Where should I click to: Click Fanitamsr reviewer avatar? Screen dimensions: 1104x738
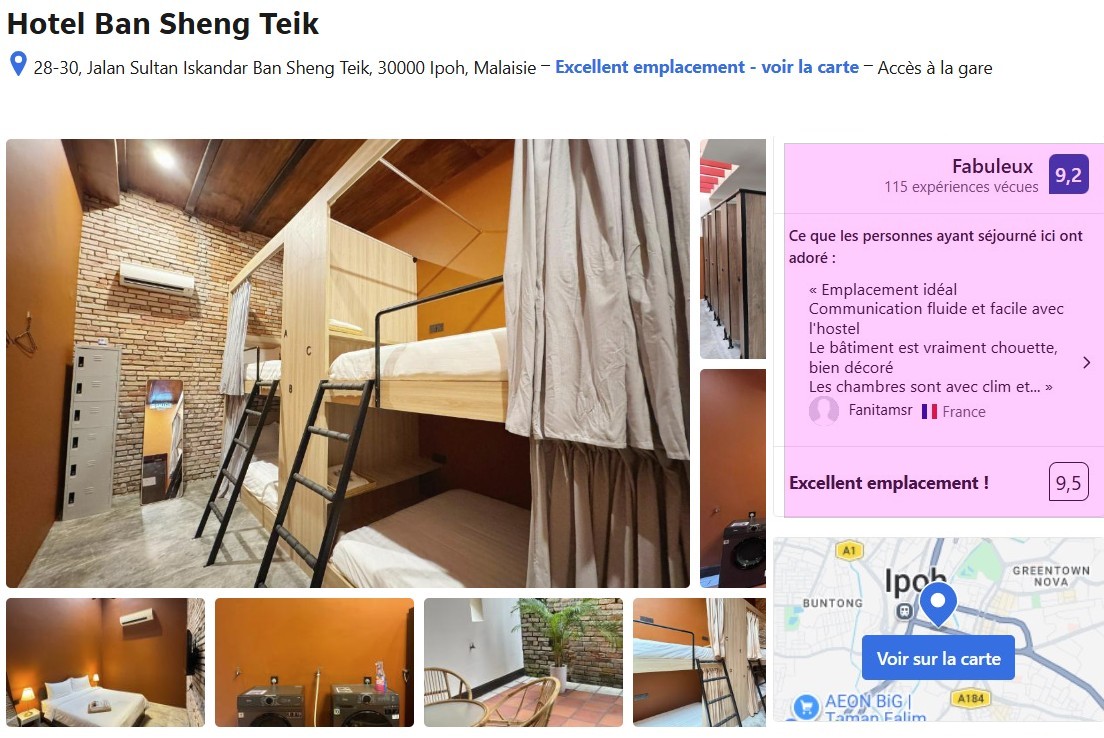tap(824, 411)
